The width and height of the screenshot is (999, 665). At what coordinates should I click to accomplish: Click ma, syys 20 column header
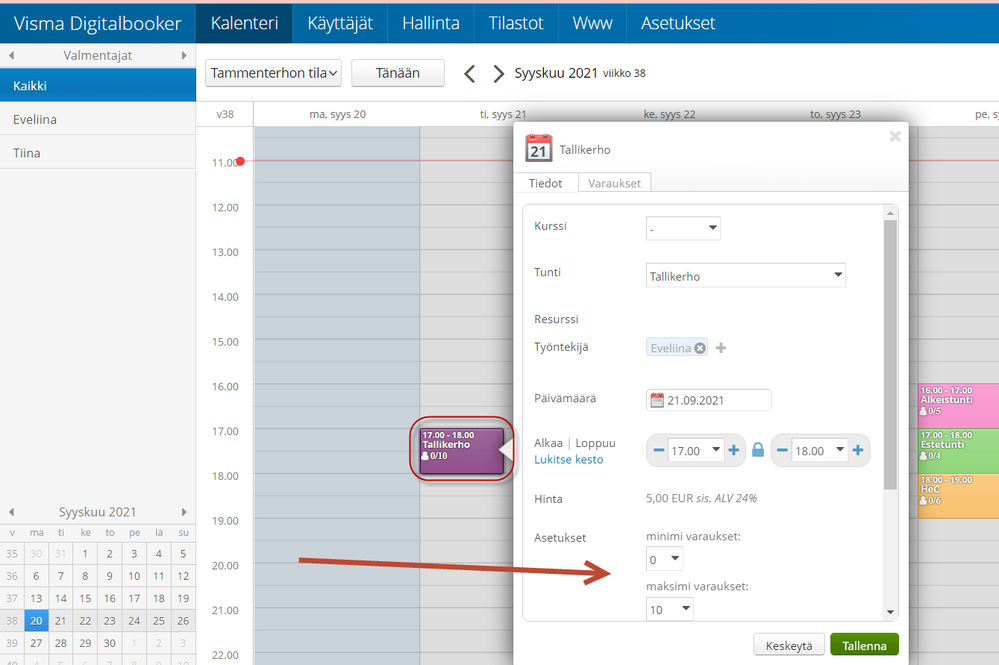[x=337, y=114]
